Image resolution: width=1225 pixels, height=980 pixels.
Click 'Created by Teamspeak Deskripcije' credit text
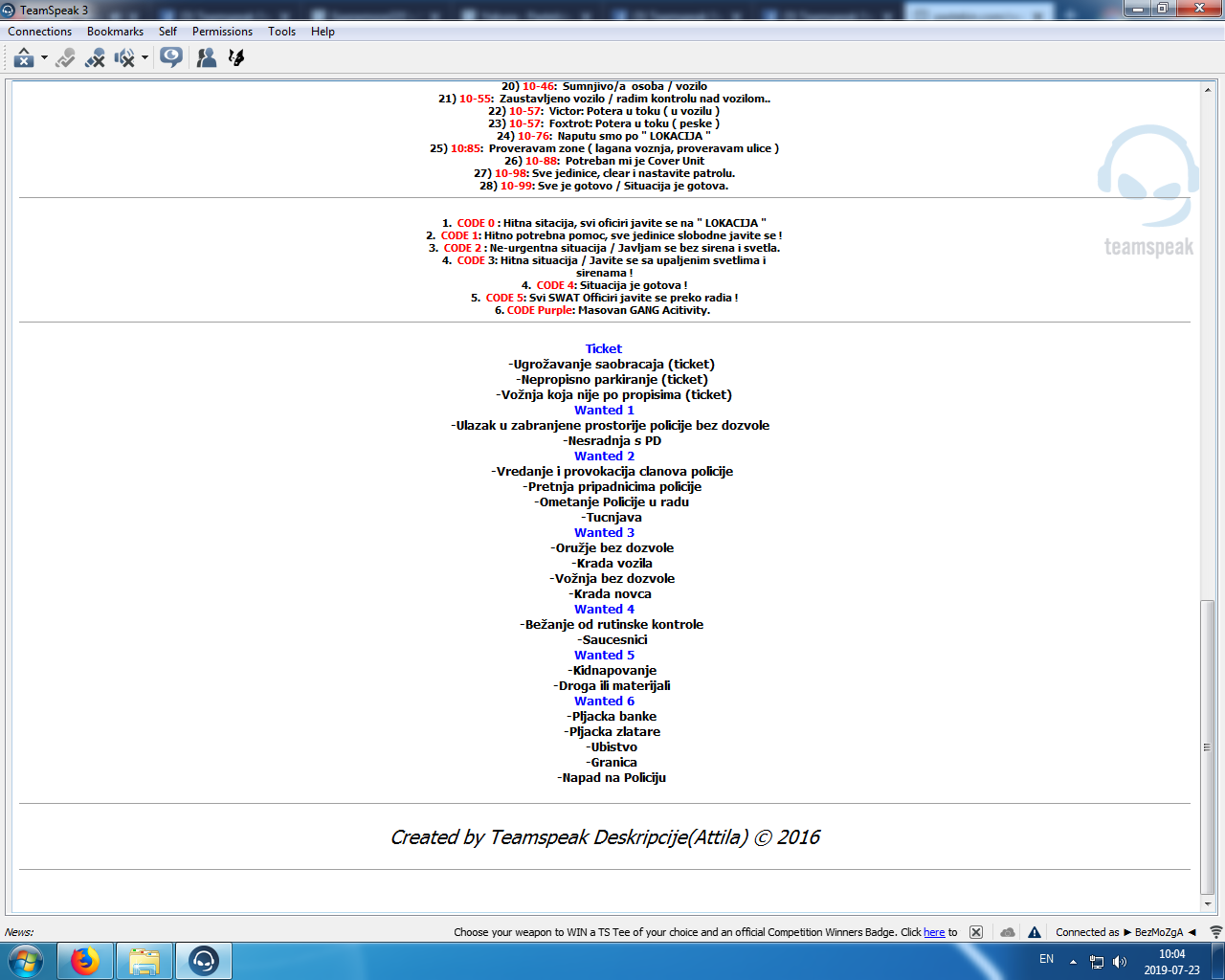point(605,837)
